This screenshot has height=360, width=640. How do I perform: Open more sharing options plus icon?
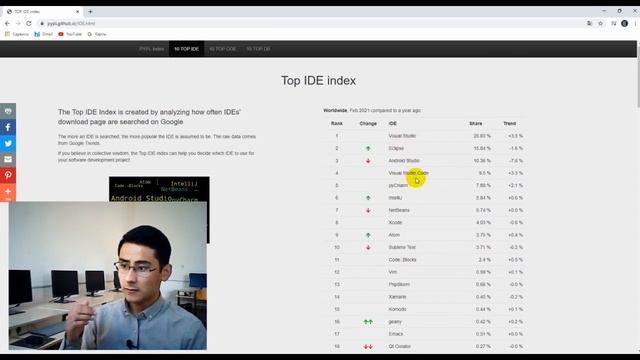[8, 192]
